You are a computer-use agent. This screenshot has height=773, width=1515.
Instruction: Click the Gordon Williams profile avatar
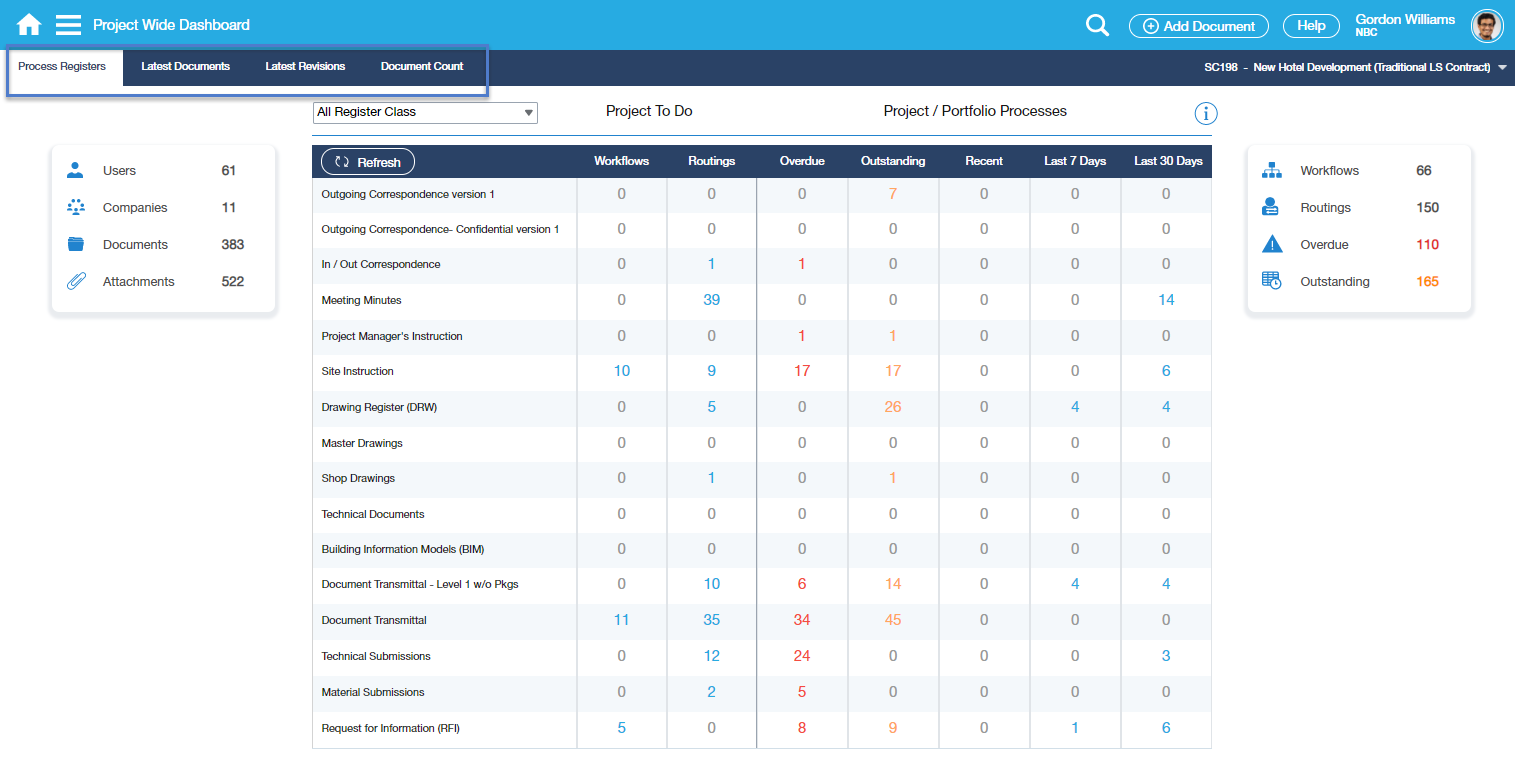tap(1487, 25)
